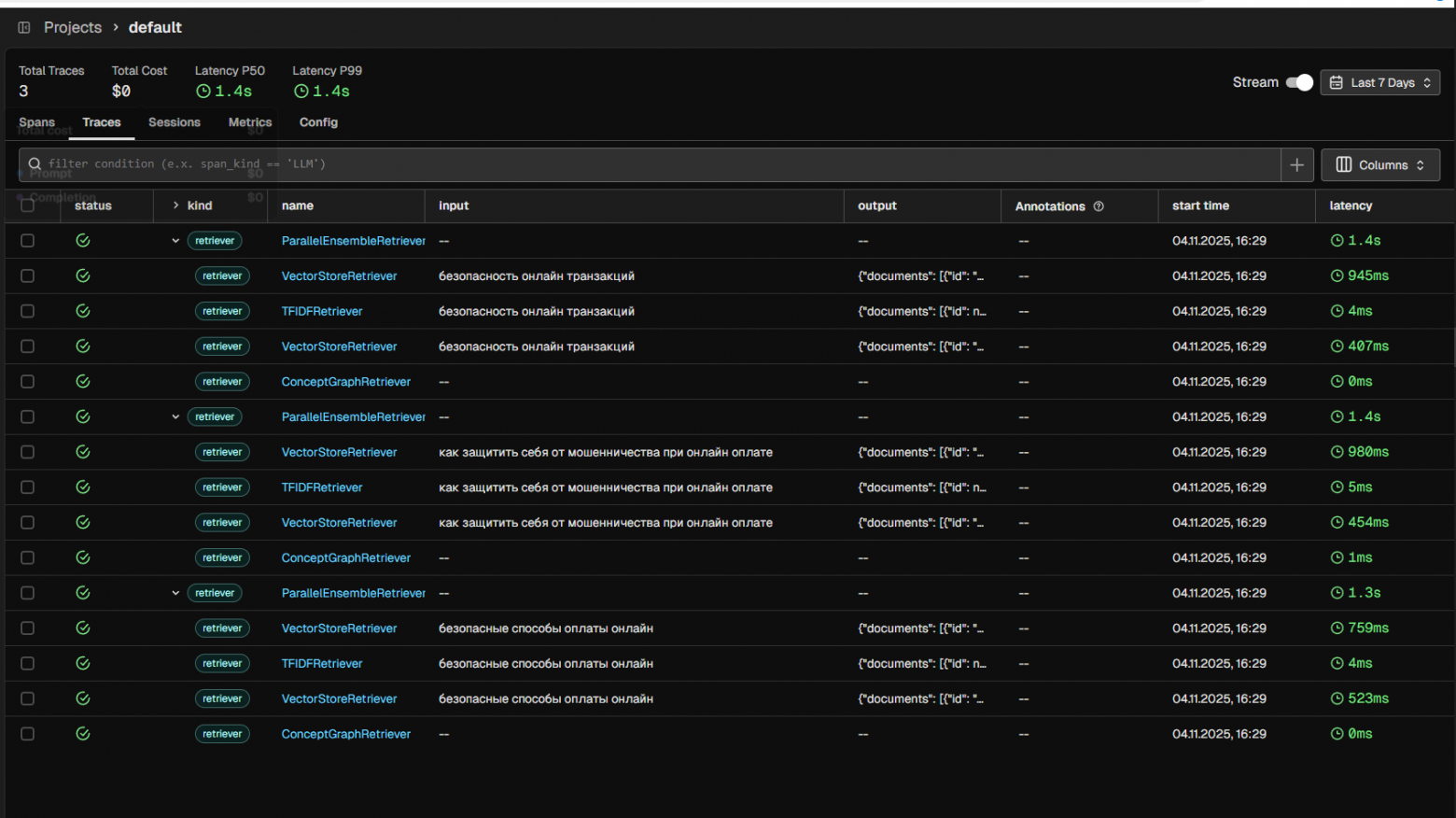The width and height of the screenshot is (1456, 818).
Task: Open the TFIDFRetriever link with 5ms latency
Action: (x=322, y=487)
